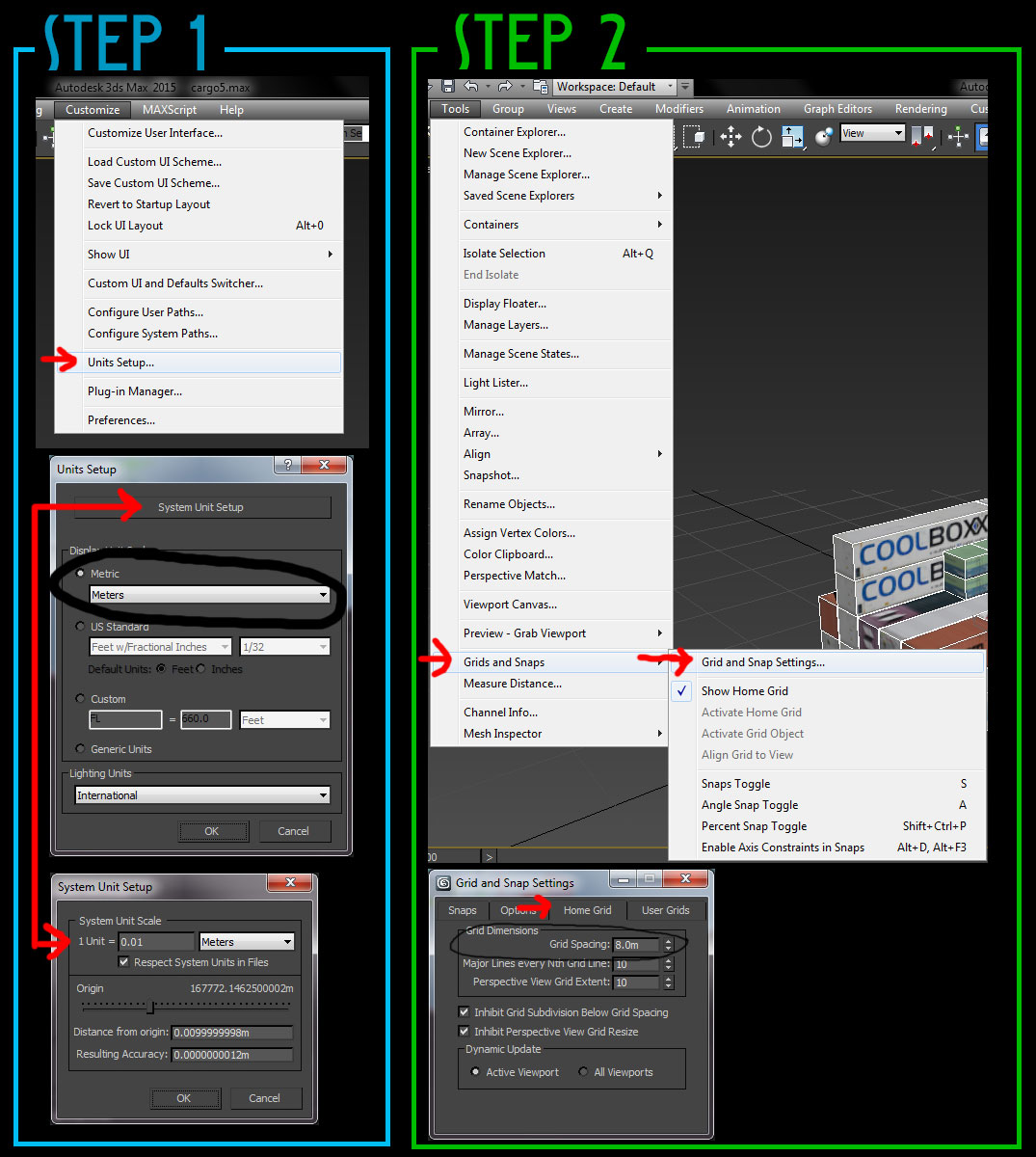Select the Metric radio button
The height and width of the screenshot is (1157, 1036).
coord(80,574)
